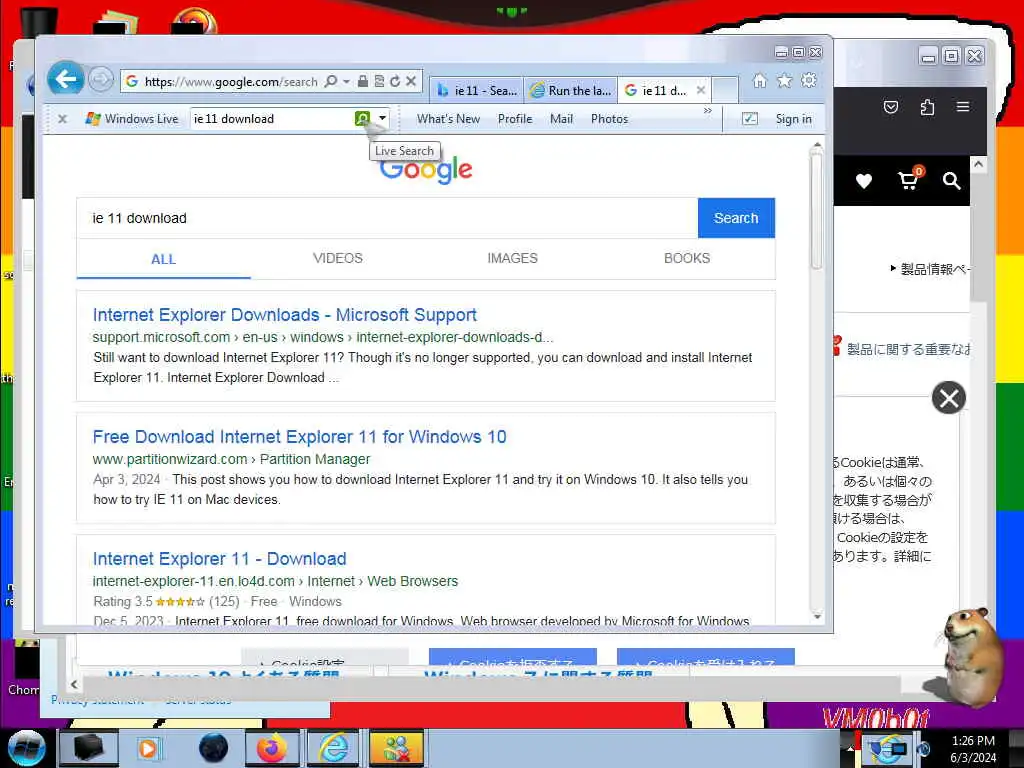Screen dimensions: 1024x768
Task: Open Photos in Windows Live toolbar
Action: coord(609,119)
